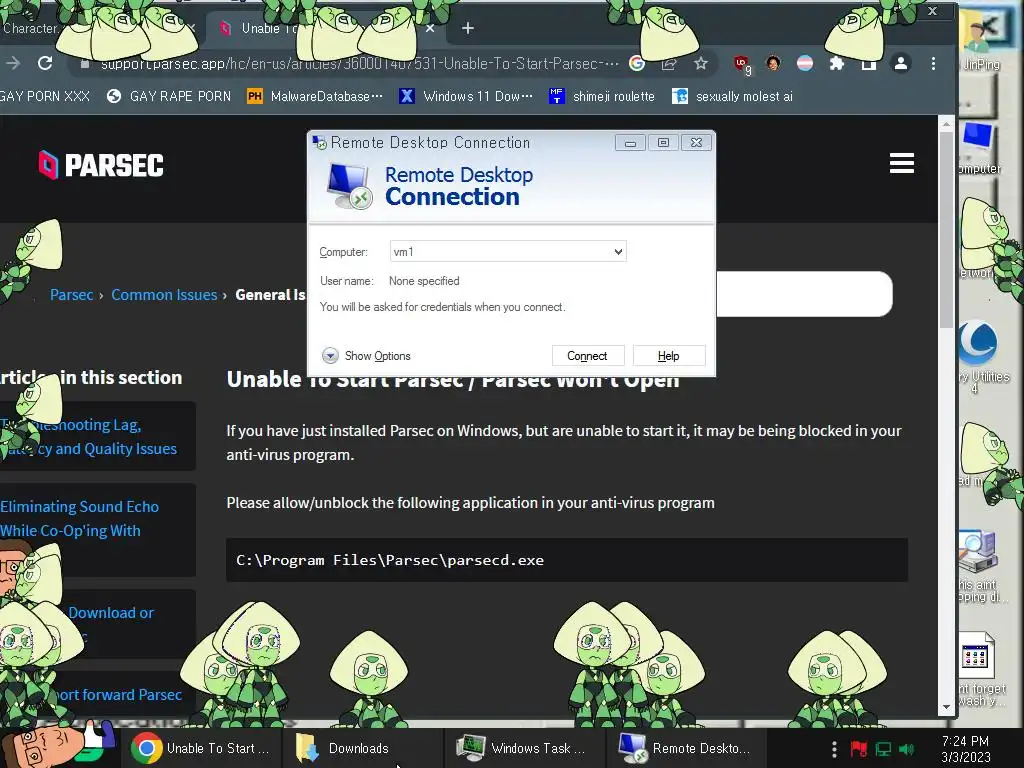Click the Parsec support search field
This screenshot has width=1024, height=768.
coord(803,294)
